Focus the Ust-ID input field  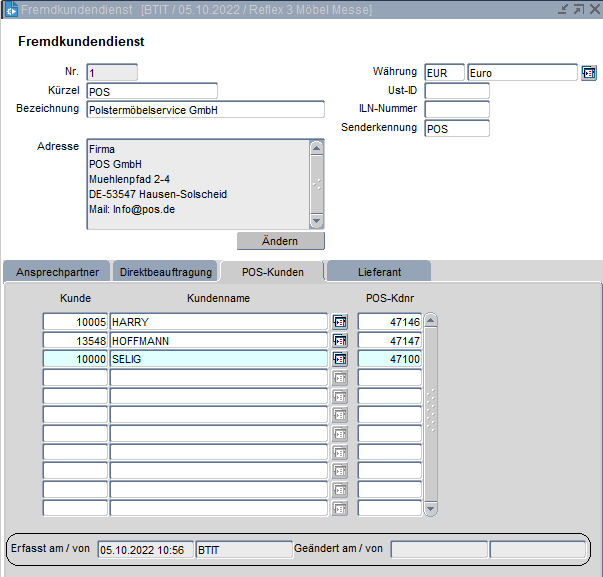[456, 91]
